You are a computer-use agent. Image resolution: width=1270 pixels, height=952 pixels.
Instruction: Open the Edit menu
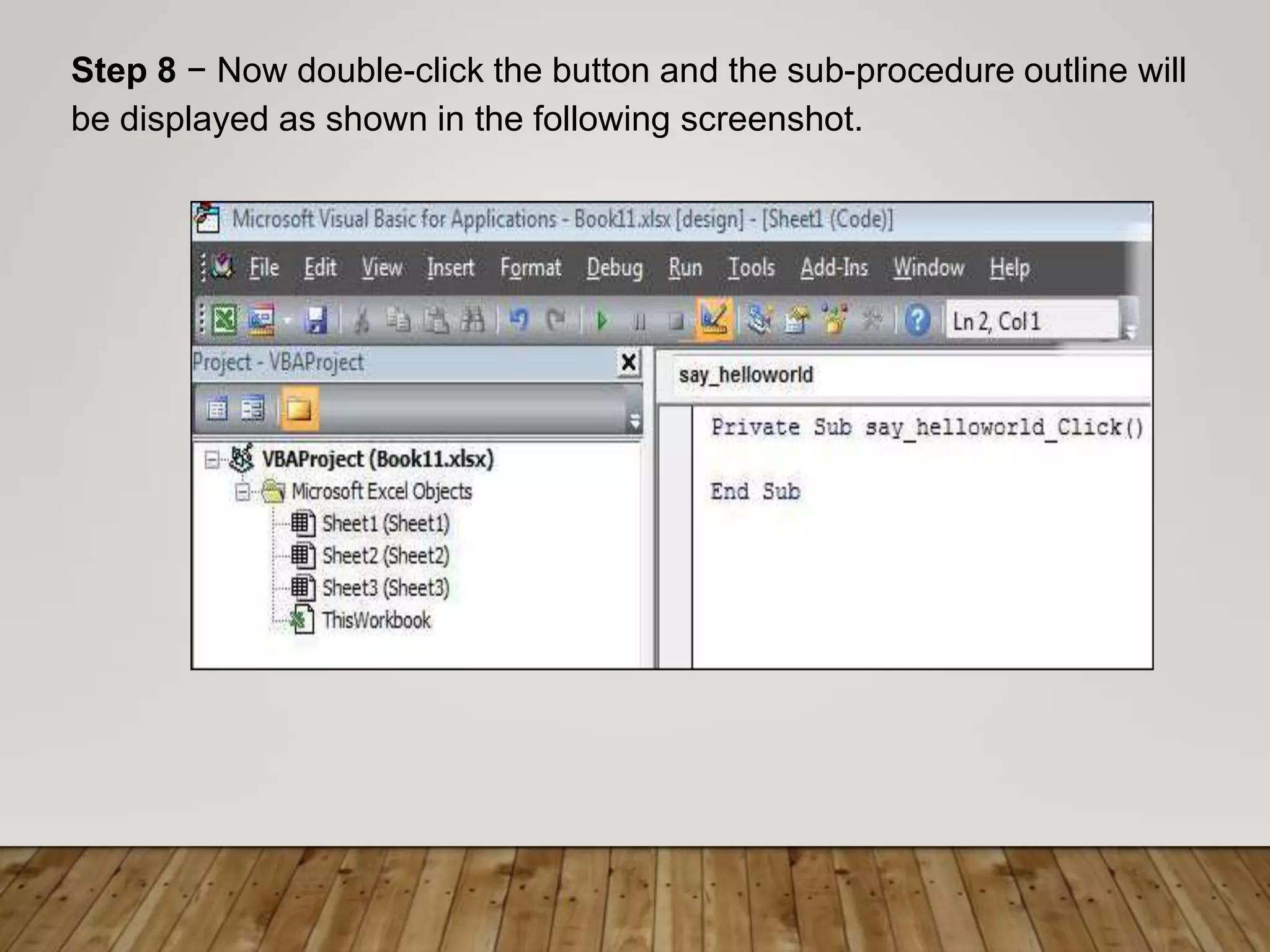click(320, 268)
